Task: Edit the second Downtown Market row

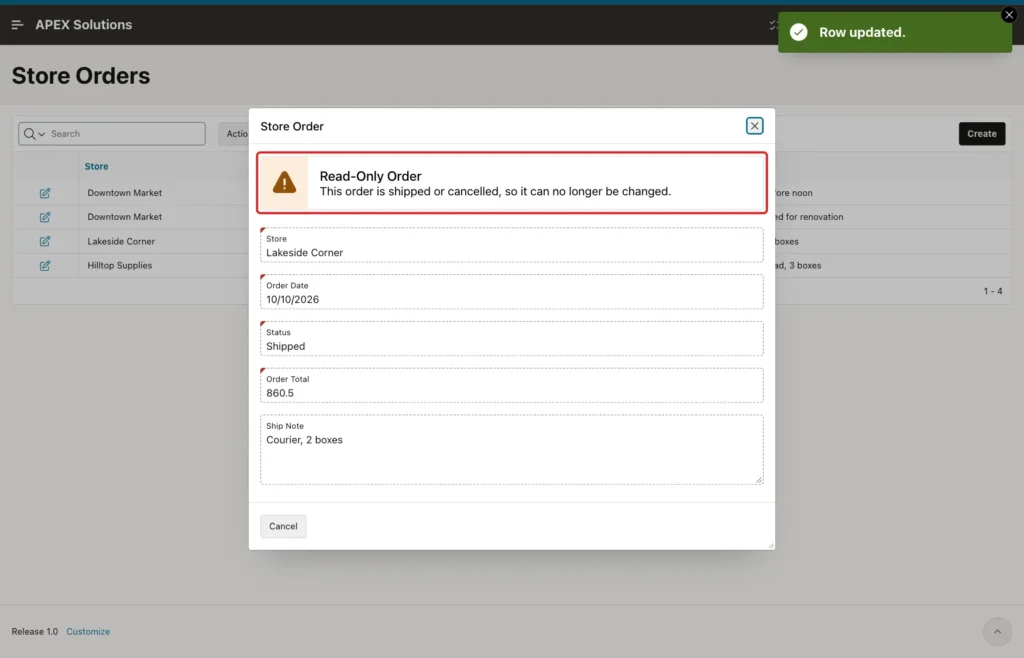Action: coord(44,217)
